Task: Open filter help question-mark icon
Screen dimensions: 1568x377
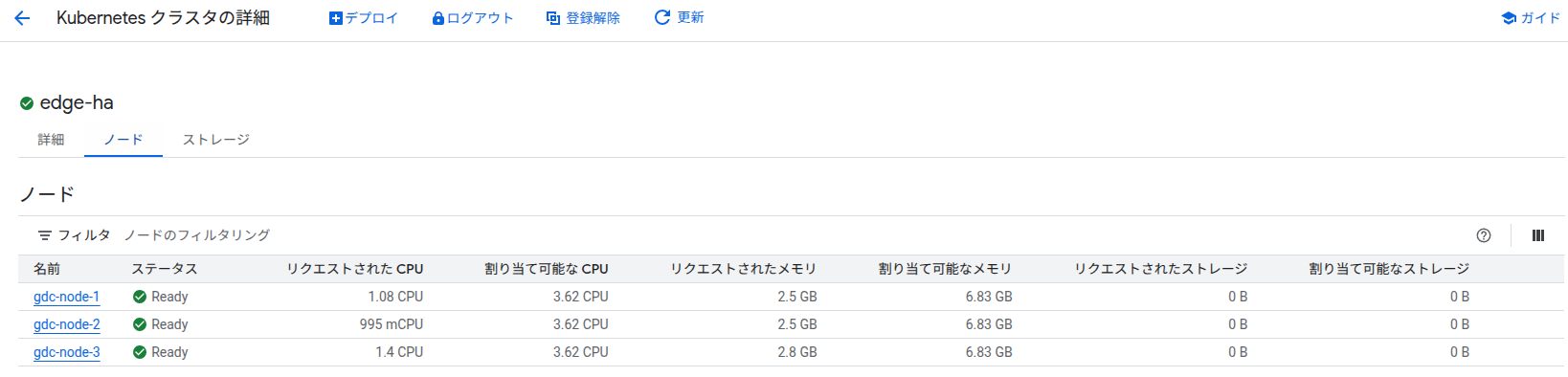Action: 1484,235
